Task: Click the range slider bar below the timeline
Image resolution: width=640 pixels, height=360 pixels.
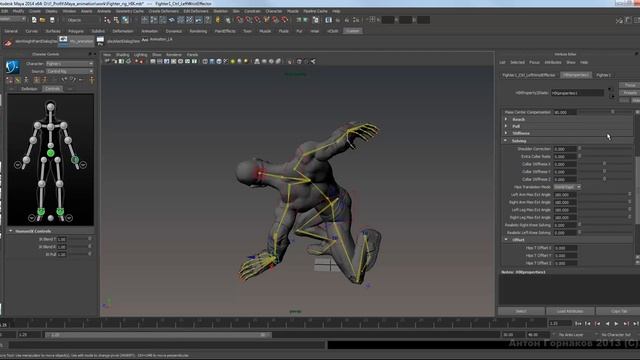Action: pos(157,335)
